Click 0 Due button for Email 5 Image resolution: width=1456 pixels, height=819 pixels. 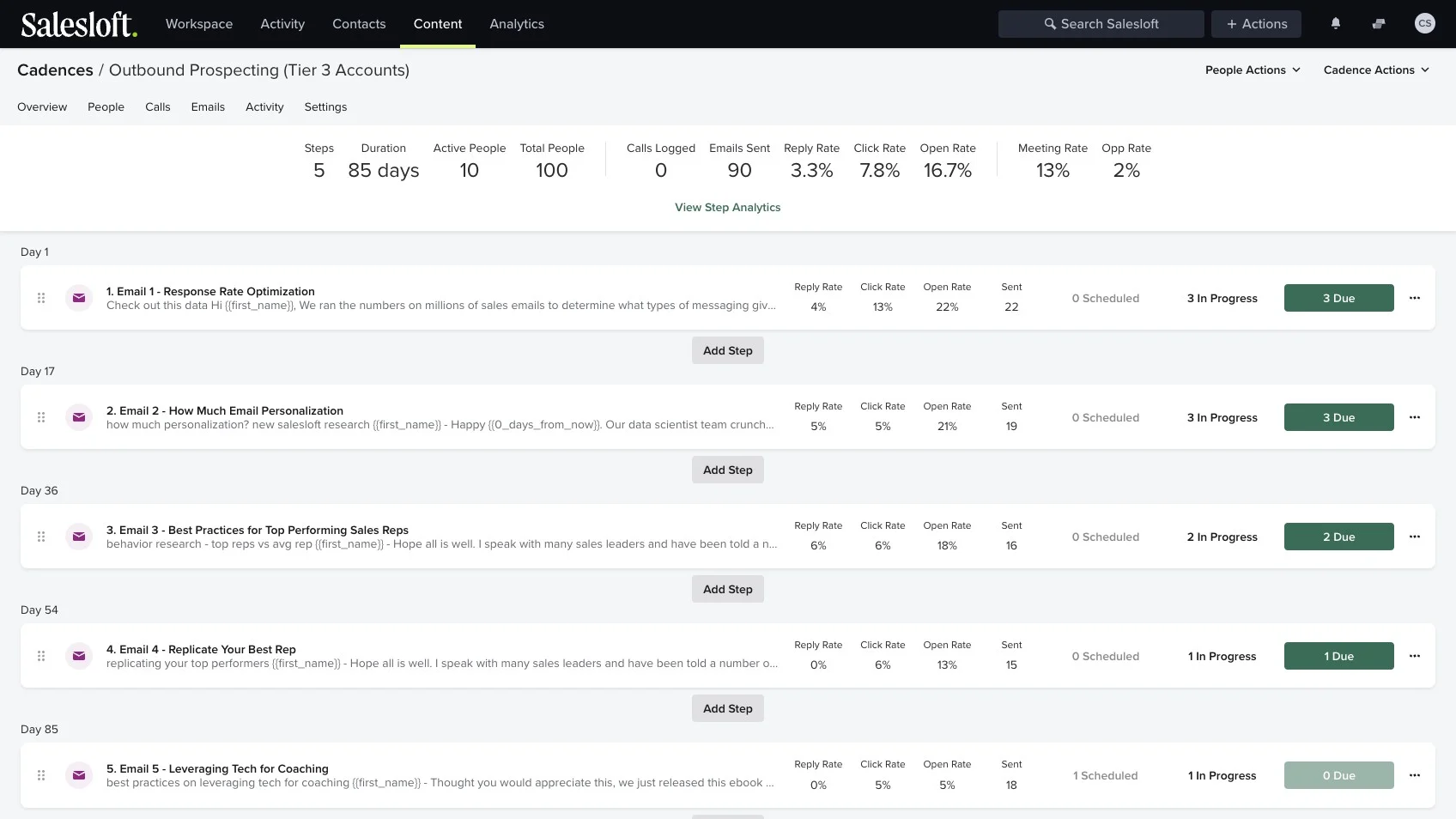point(1339,775)
